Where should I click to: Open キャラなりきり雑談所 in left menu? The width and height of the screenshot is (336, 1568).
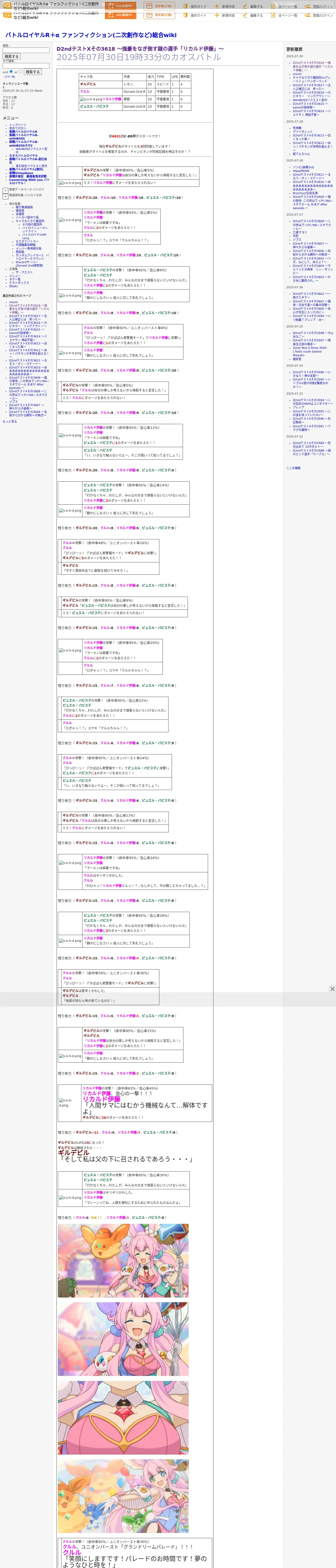pyautogui.click(x=30, y=222)
